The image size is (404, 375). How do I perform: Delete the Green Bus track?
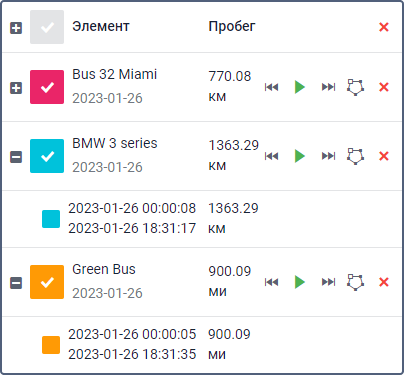384,282
